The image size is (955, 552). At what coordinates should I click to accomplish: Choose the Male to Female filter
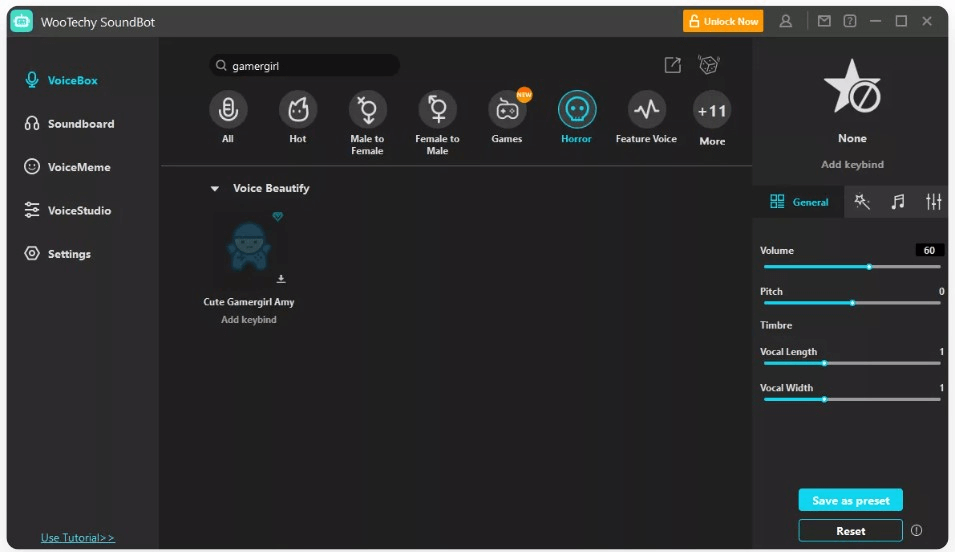[367, 109]
